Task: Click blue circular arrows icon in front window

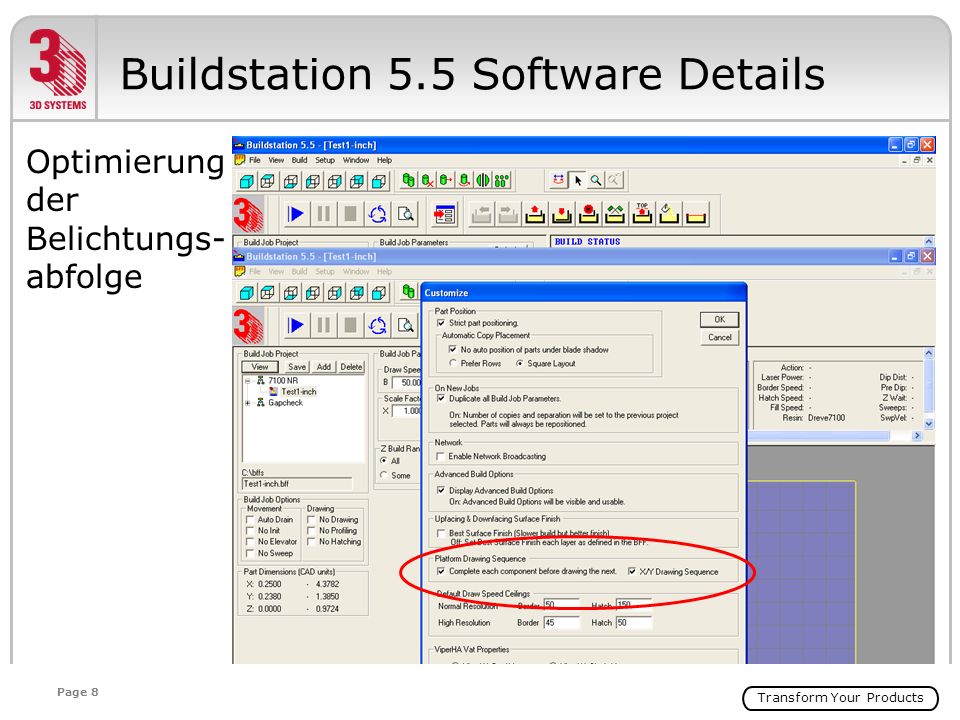Action: click(378, 325)
